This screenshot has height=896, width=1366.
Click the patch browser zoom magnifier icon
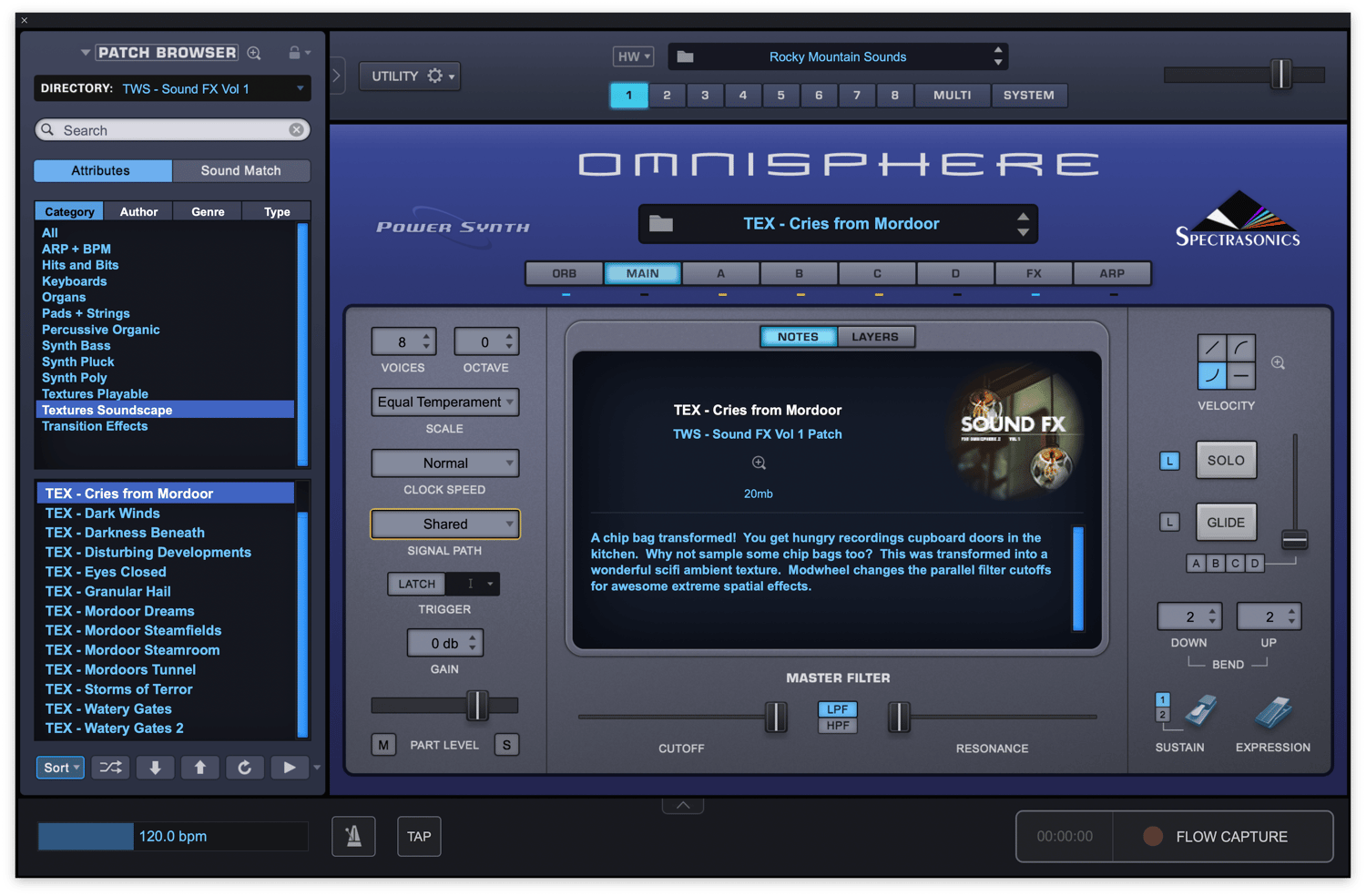(254, 53)
